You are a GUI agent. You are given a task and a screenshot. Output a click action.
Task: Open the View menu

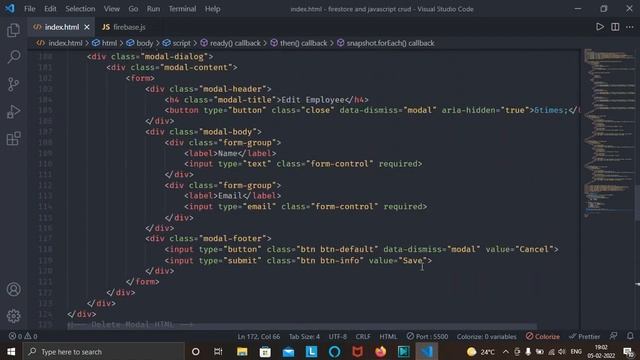click(x=111, y=9)
